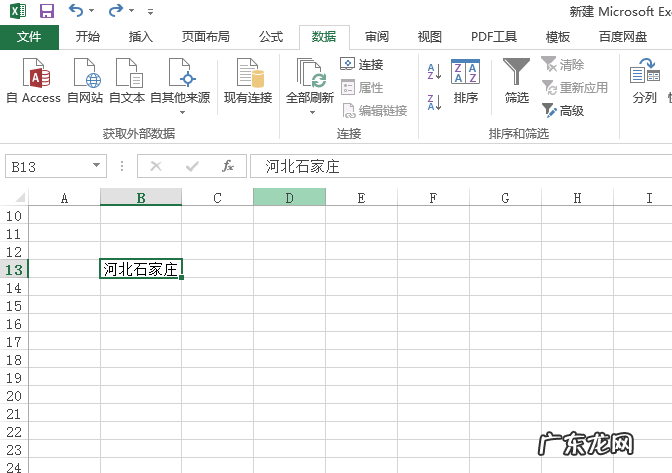The height and width of the screenshot is (473, 672).
Task: Undo the last action
Action: (x=76, y=10)
